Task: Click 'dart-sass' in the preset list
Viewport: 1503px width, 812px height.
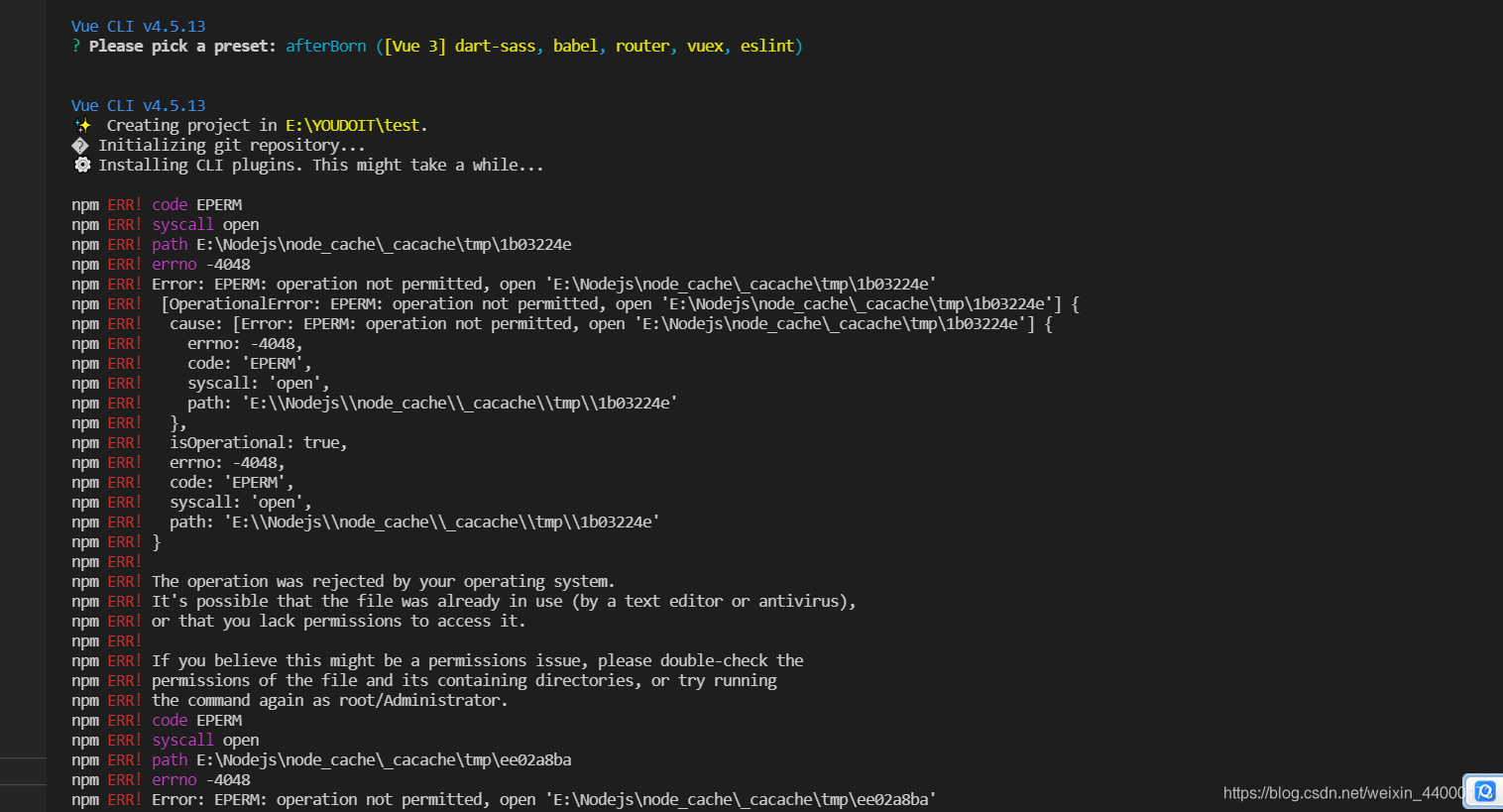Action: [496, 46]
